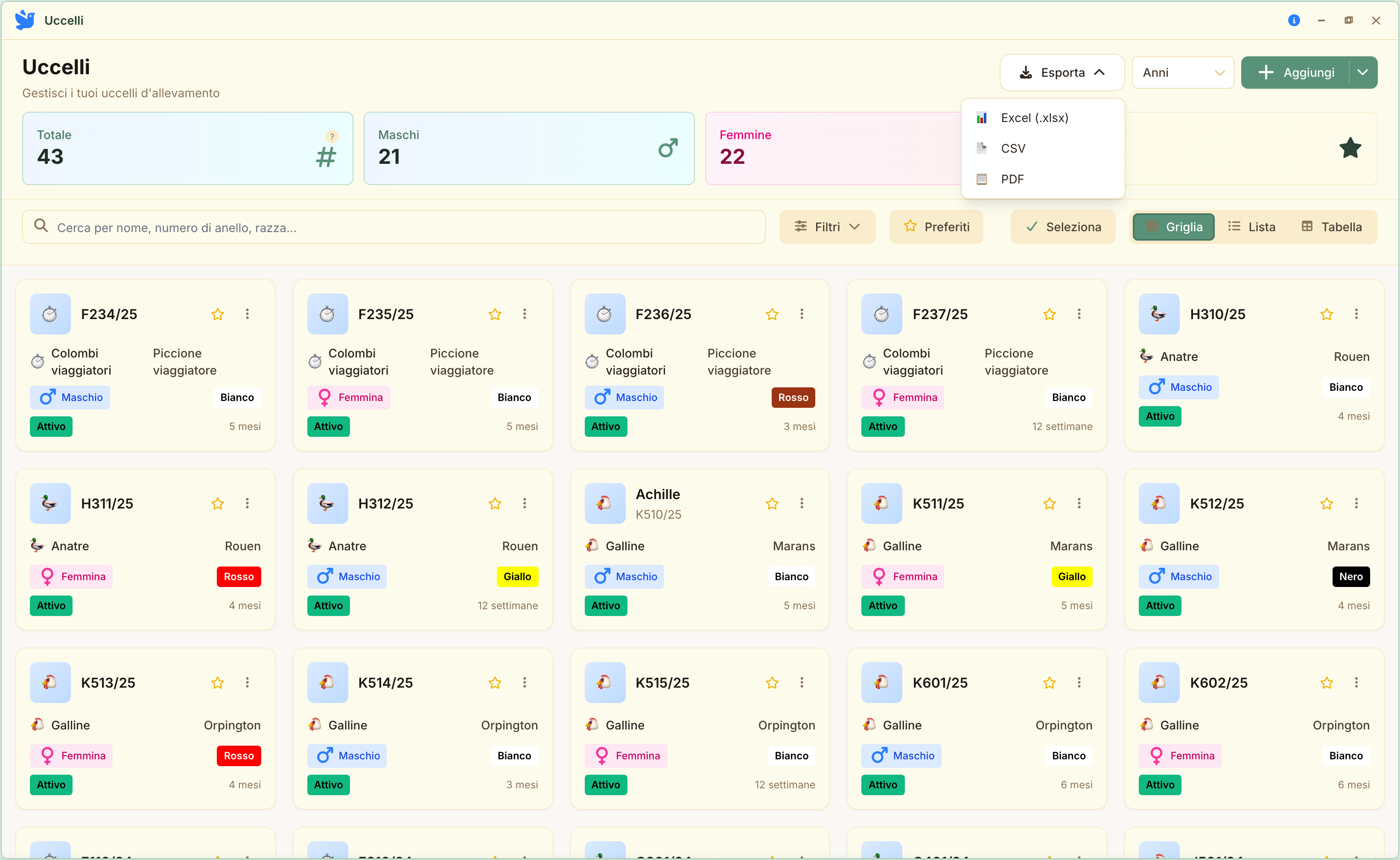Image resolution: width=1400 pixels, height=860 pixels.
Task: Click the Seleziona button
Action: click(x=1062, y=227)
